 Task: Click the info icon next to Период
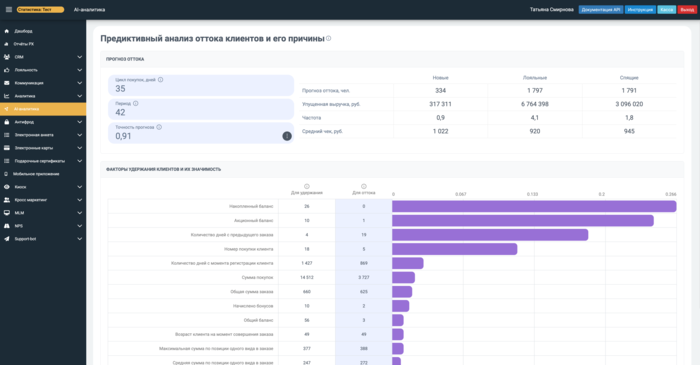click(135, 104)
